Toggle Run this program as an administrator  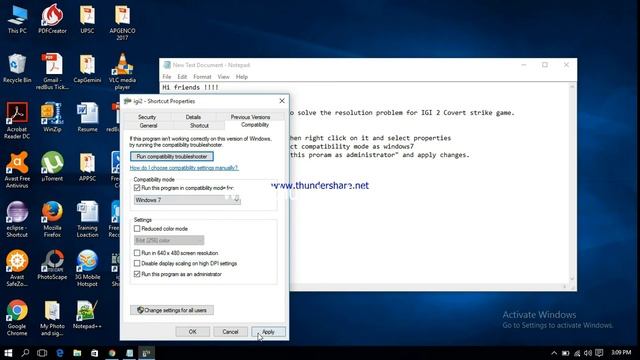(137, 274)
